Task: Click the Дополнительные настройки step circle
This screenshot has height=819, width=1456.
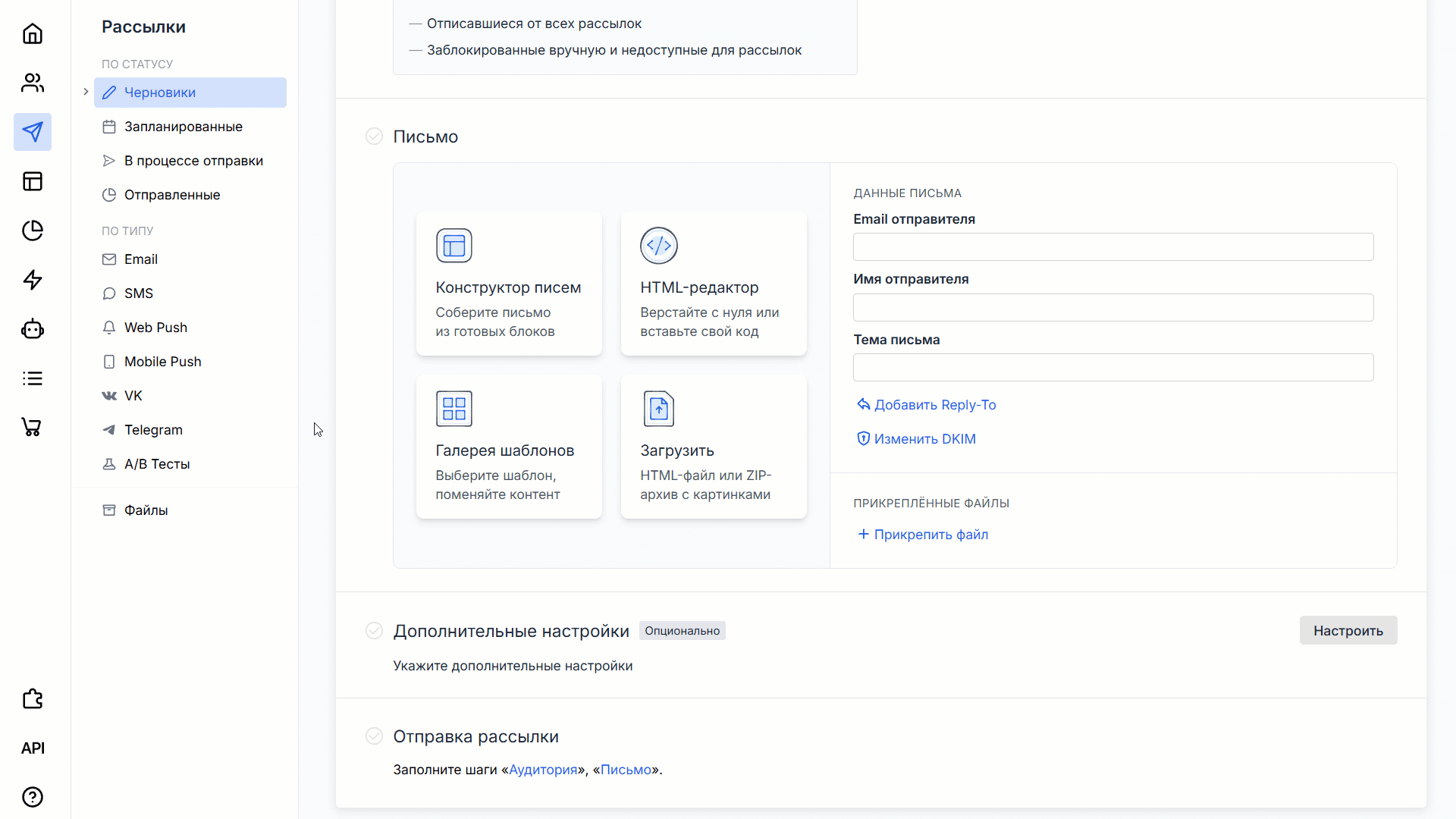Action: point(374,630)
